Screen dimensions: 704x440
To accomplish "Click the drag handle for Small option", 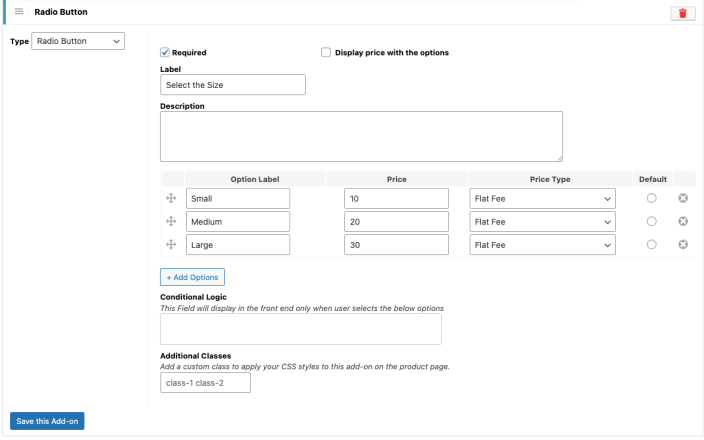I will coord(171,199).
